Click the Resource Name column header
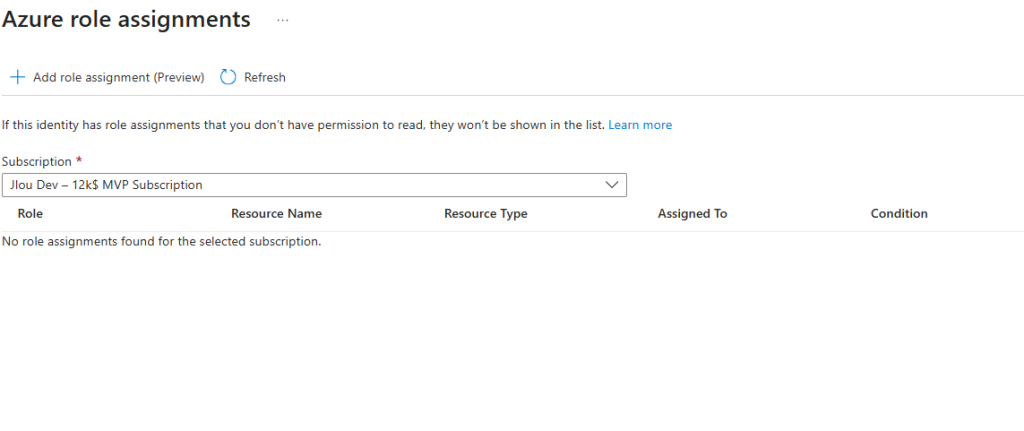The height and width of the screenshot is (431, 1024). point(276,213)
